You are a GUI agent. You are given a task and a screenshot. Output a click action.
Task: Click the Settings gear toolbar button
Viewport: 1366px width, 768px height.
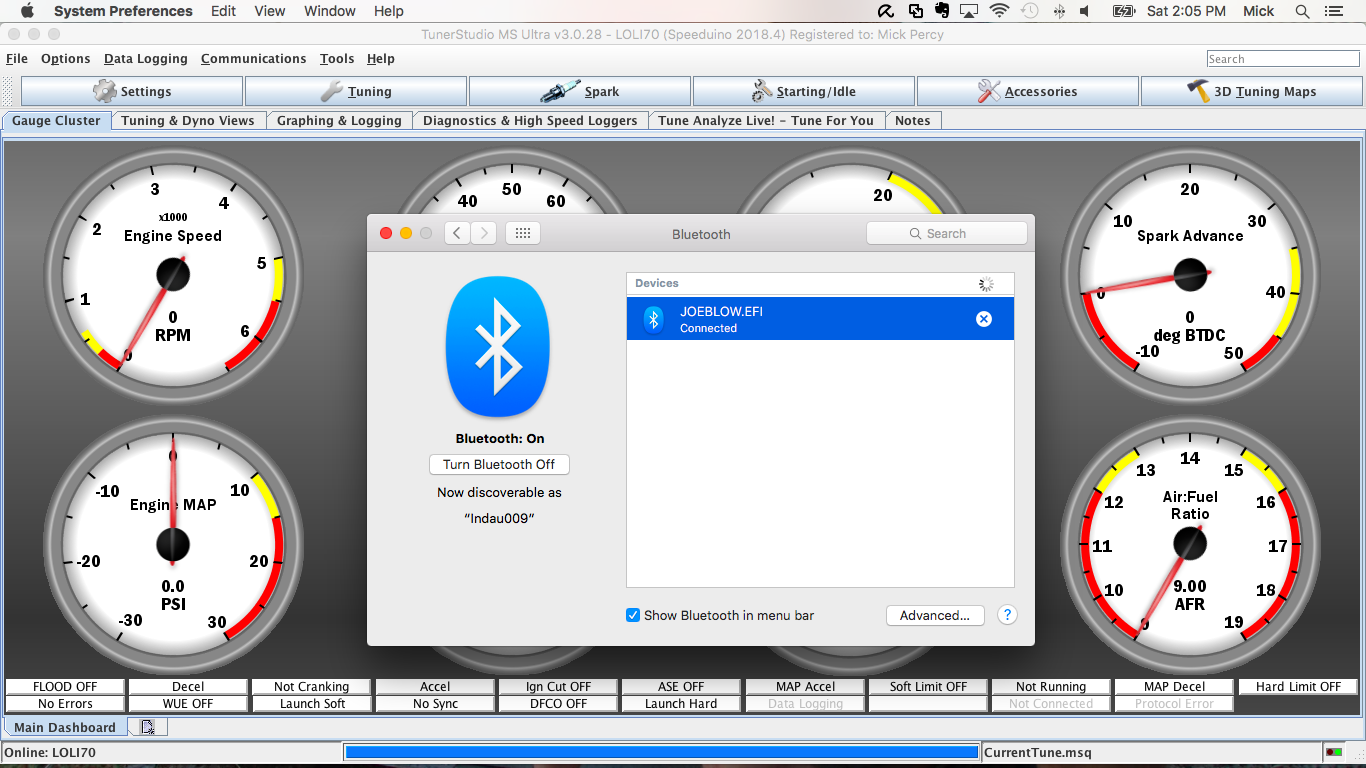(132, 92)
